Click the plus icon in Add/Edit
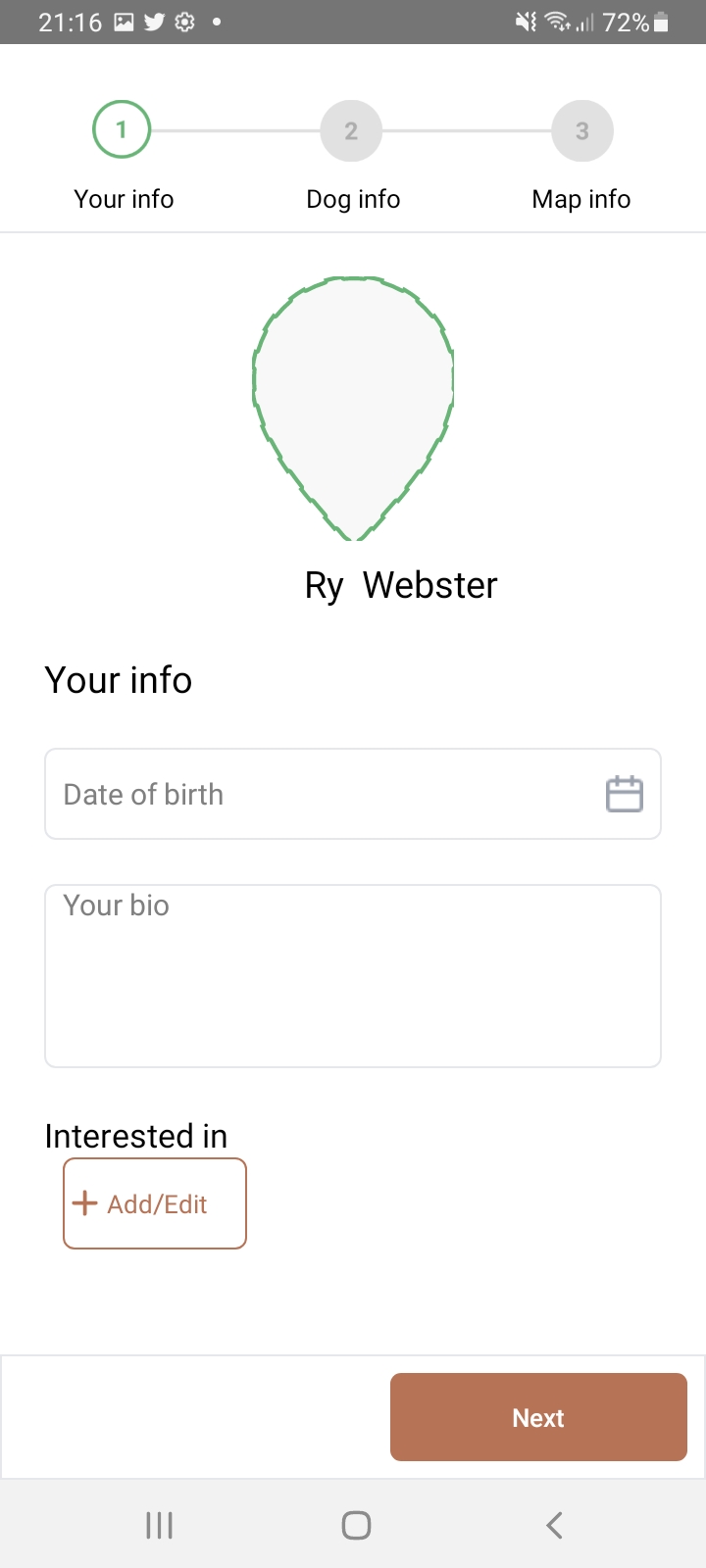Viewport: 706px width, 1568px height. 85,1203
